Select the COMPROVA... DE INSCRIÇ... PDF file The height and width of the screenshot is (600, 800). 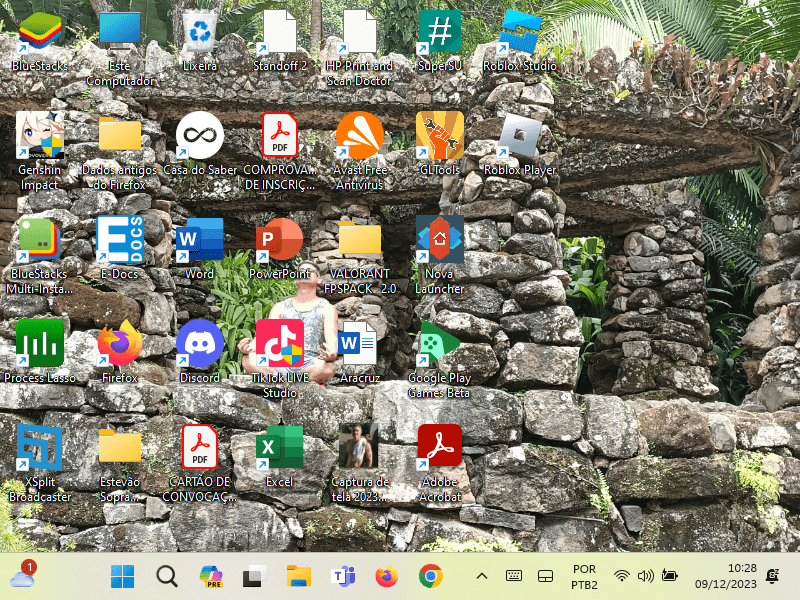click(x=280, y=136)
